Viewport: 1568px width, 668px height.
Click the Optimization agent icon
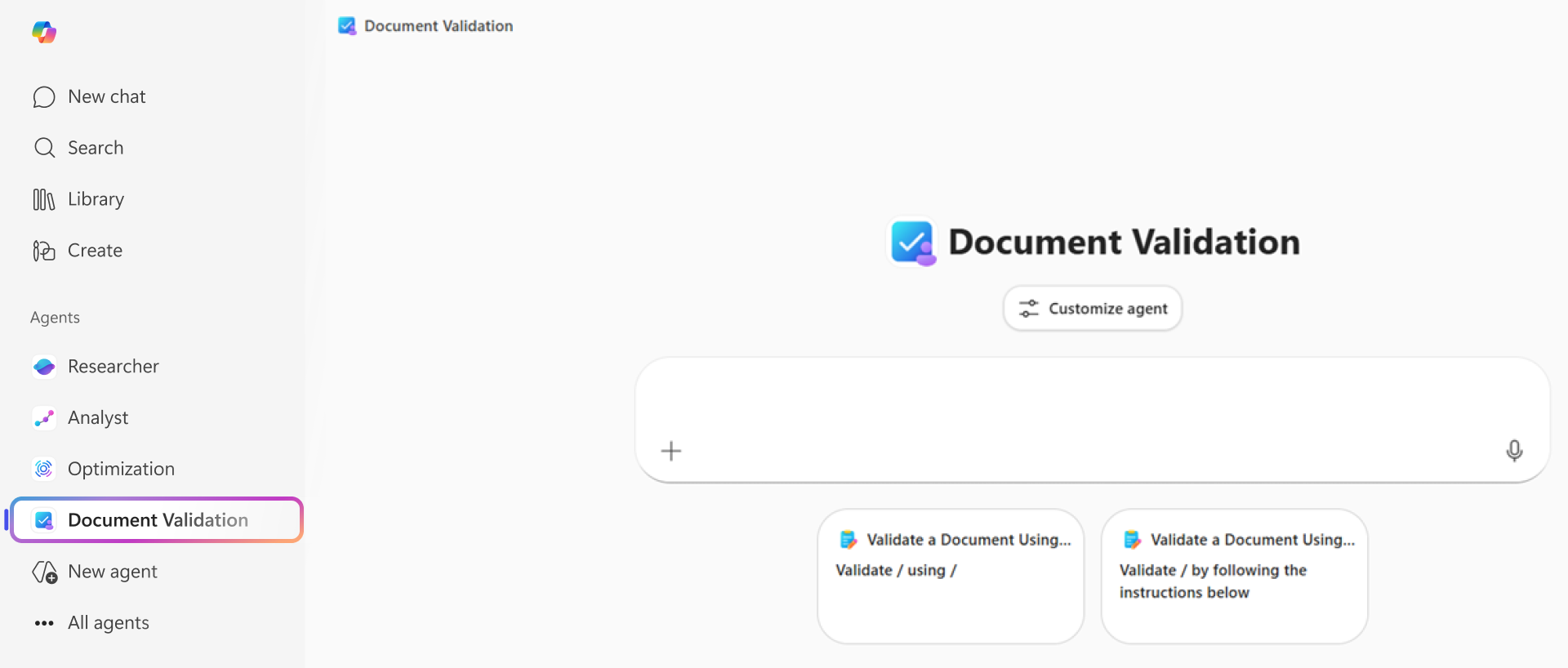tap(44, 469)
